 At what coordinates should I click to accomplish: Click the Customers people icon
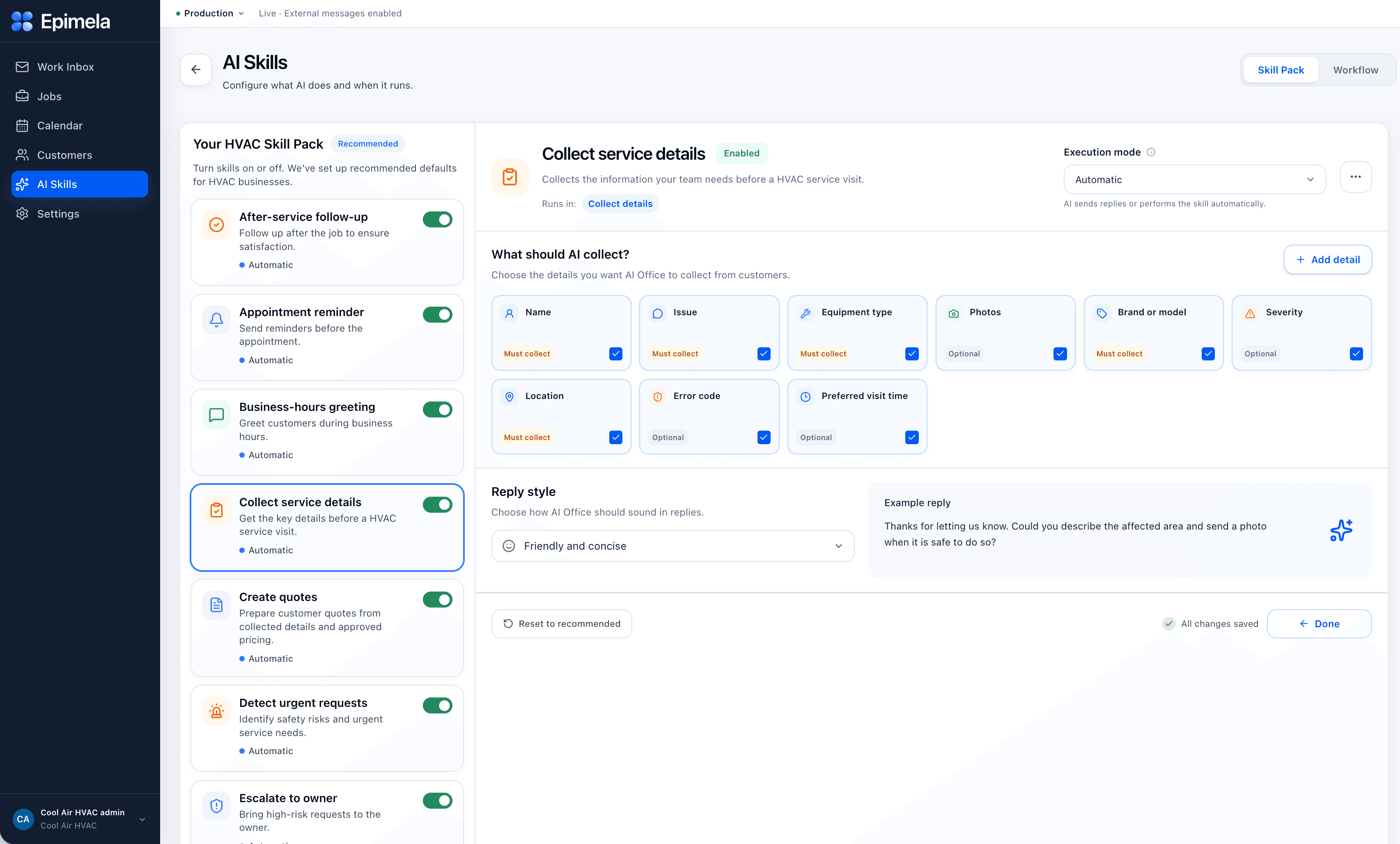coord(22,155)
